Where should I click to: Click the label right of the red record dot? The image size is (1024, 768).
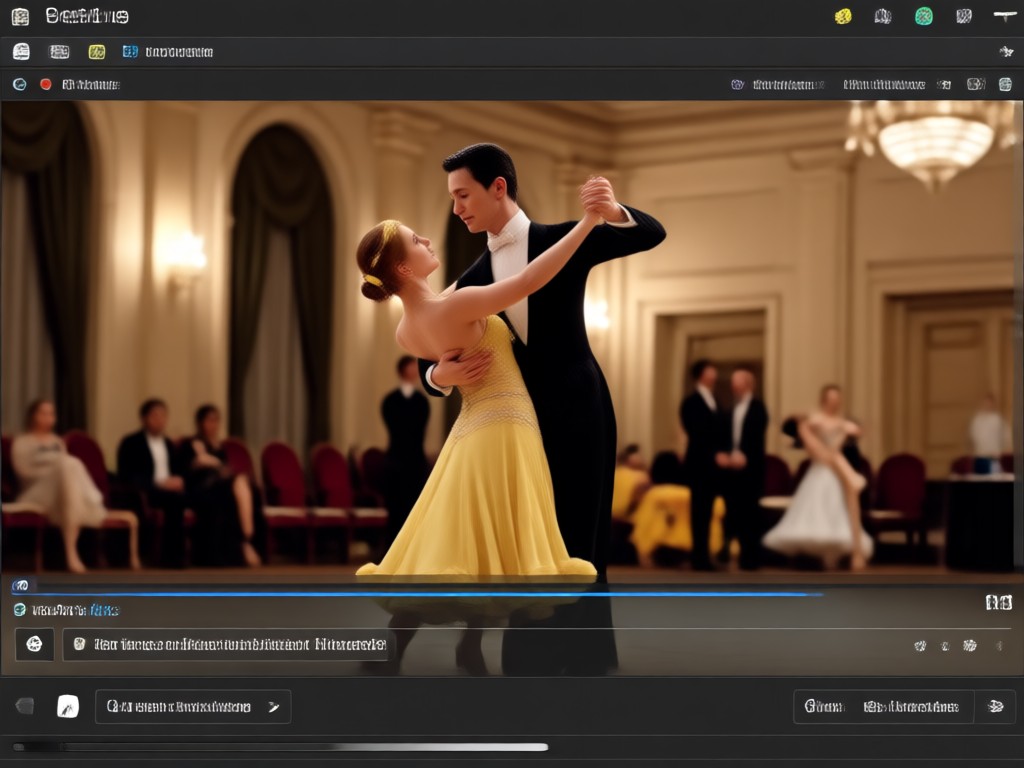click(91, 84)
